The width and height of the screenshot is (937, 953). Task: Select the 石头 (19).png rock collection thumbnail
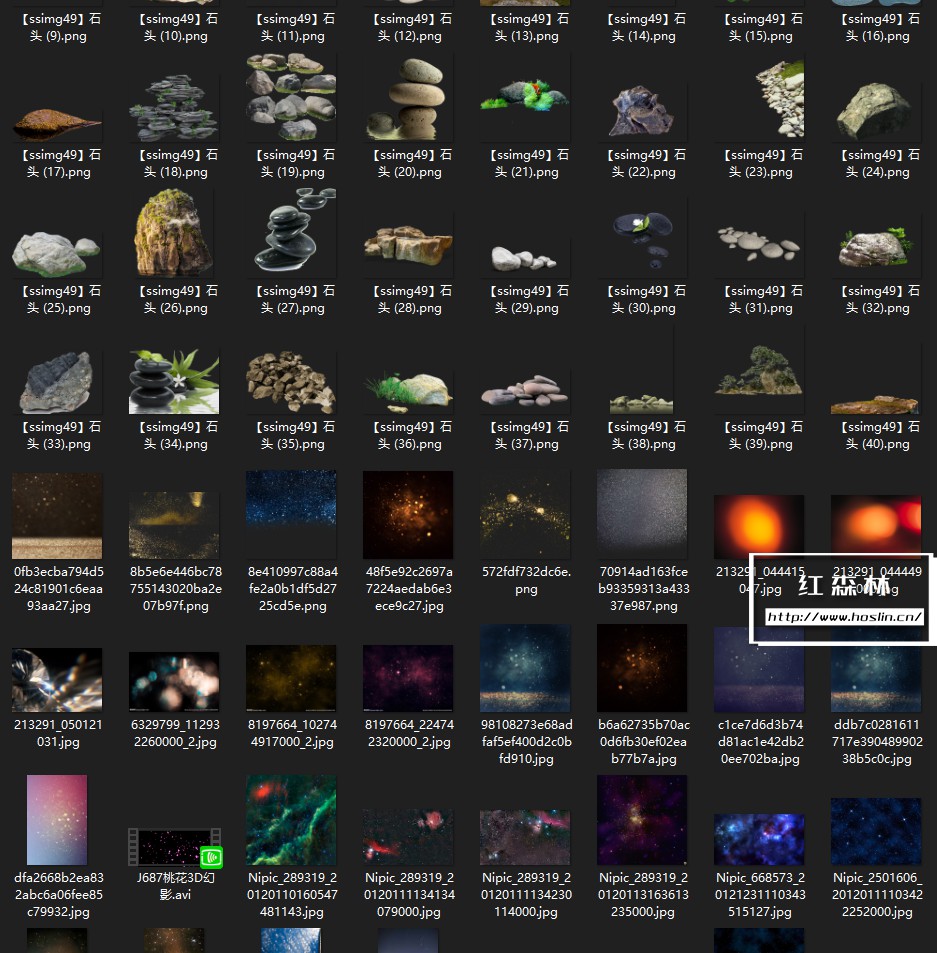click(x=291, y=97)
